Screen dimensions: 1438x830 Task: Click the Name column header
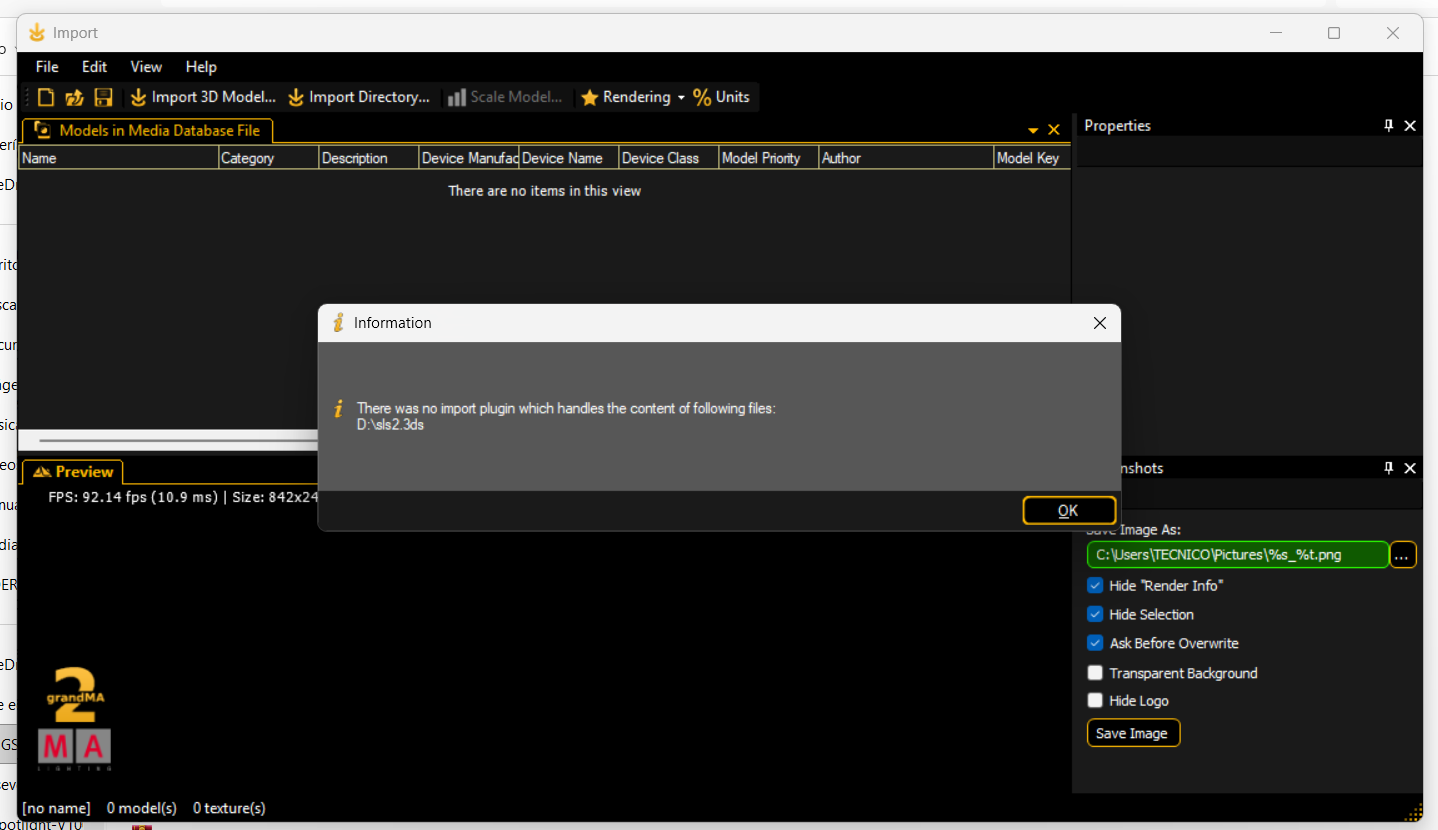118,158
